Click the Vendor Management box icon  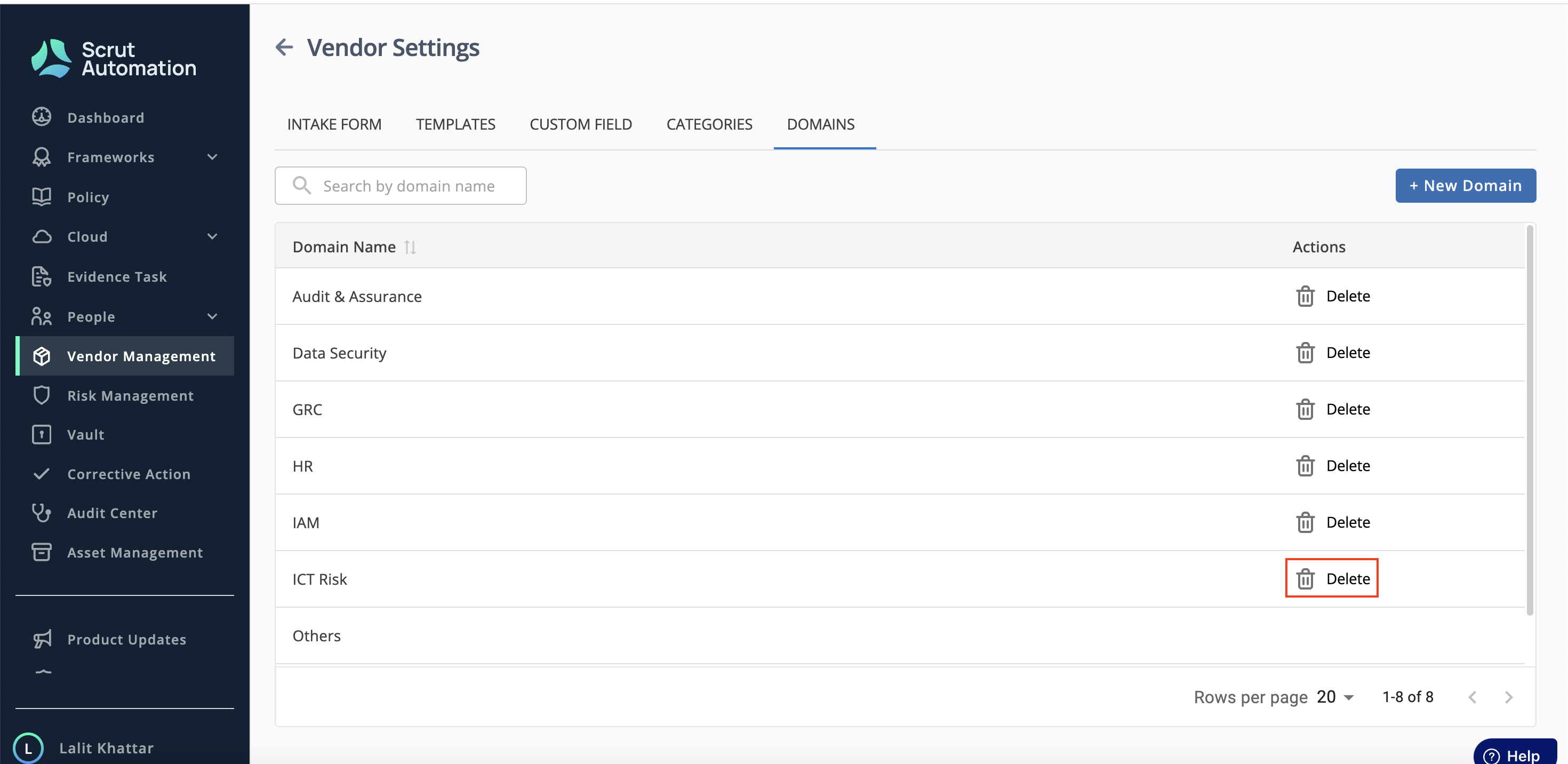point(42,356)
